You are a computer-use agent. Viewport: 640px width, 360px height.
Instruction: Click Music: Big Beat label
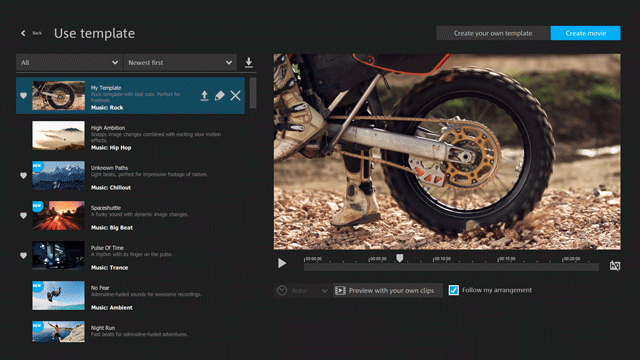(112, 228)
